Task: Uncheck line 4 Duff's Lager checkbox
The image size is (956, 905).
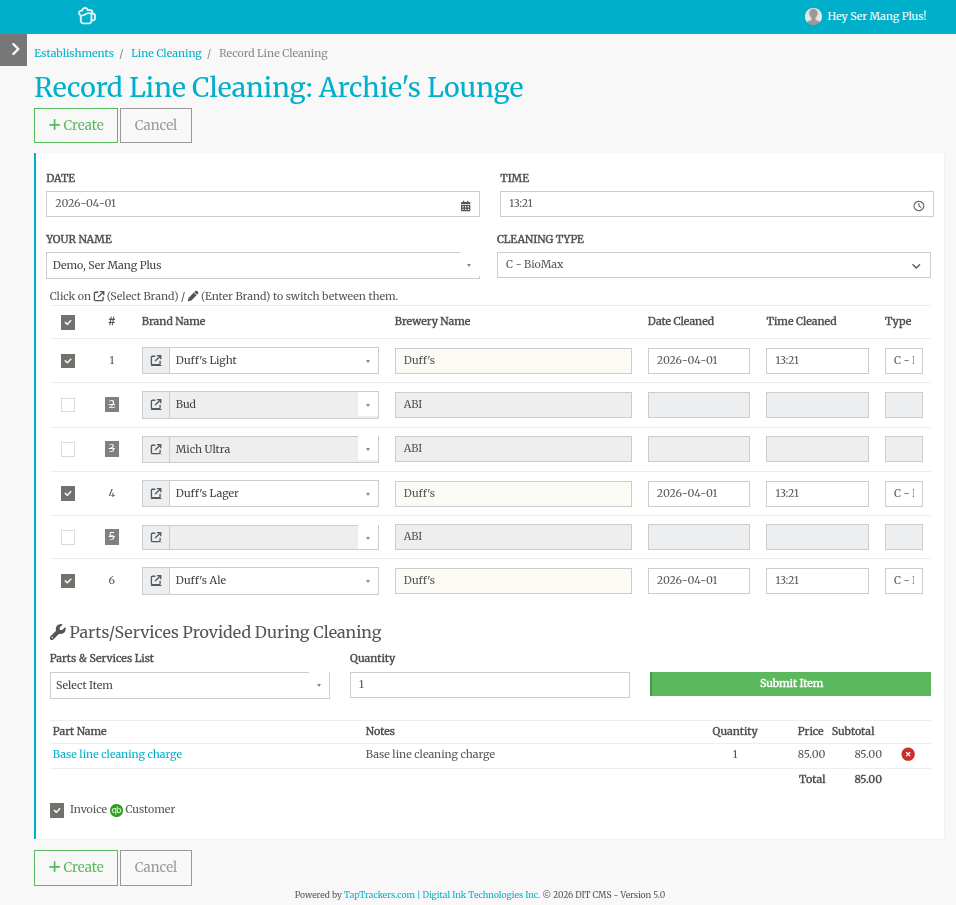Action: [x=68, y=493]
